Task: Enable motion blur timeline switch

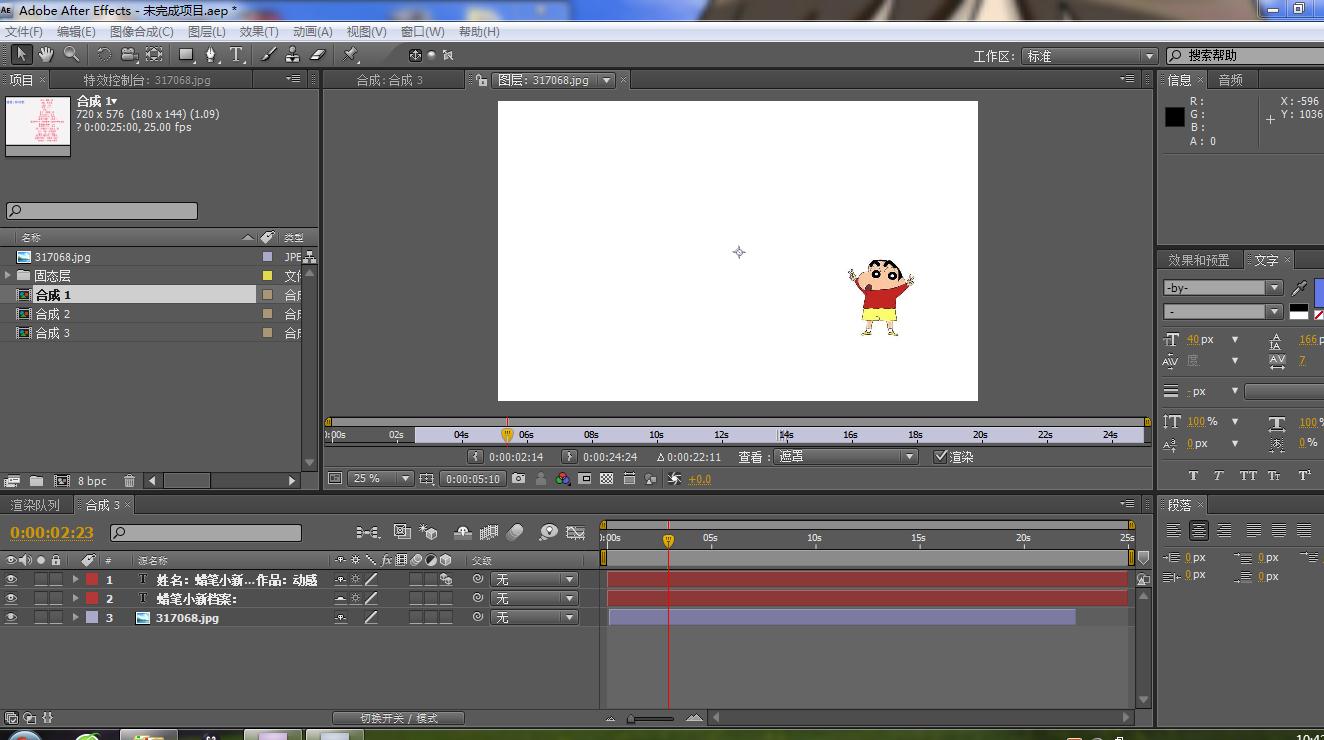Action: tap(515, 532)
